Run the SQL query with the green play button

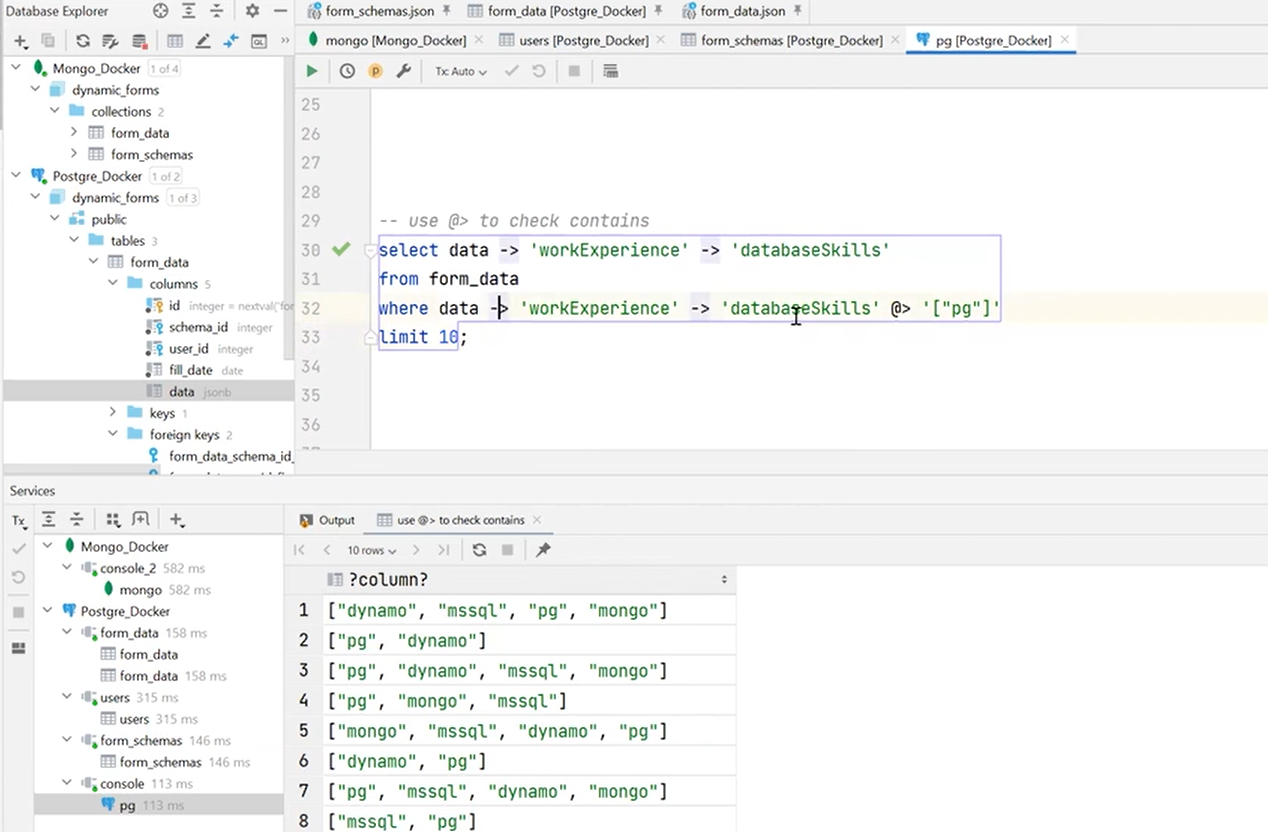pos(311,70)
